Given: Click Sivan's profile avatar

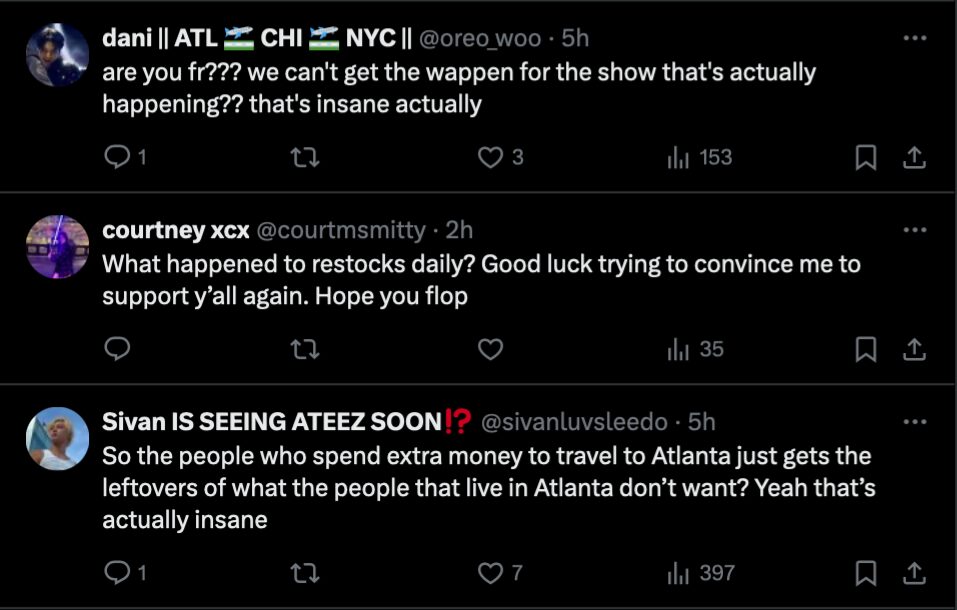Looking at the screenshot, I should click(x=58, y=438).
